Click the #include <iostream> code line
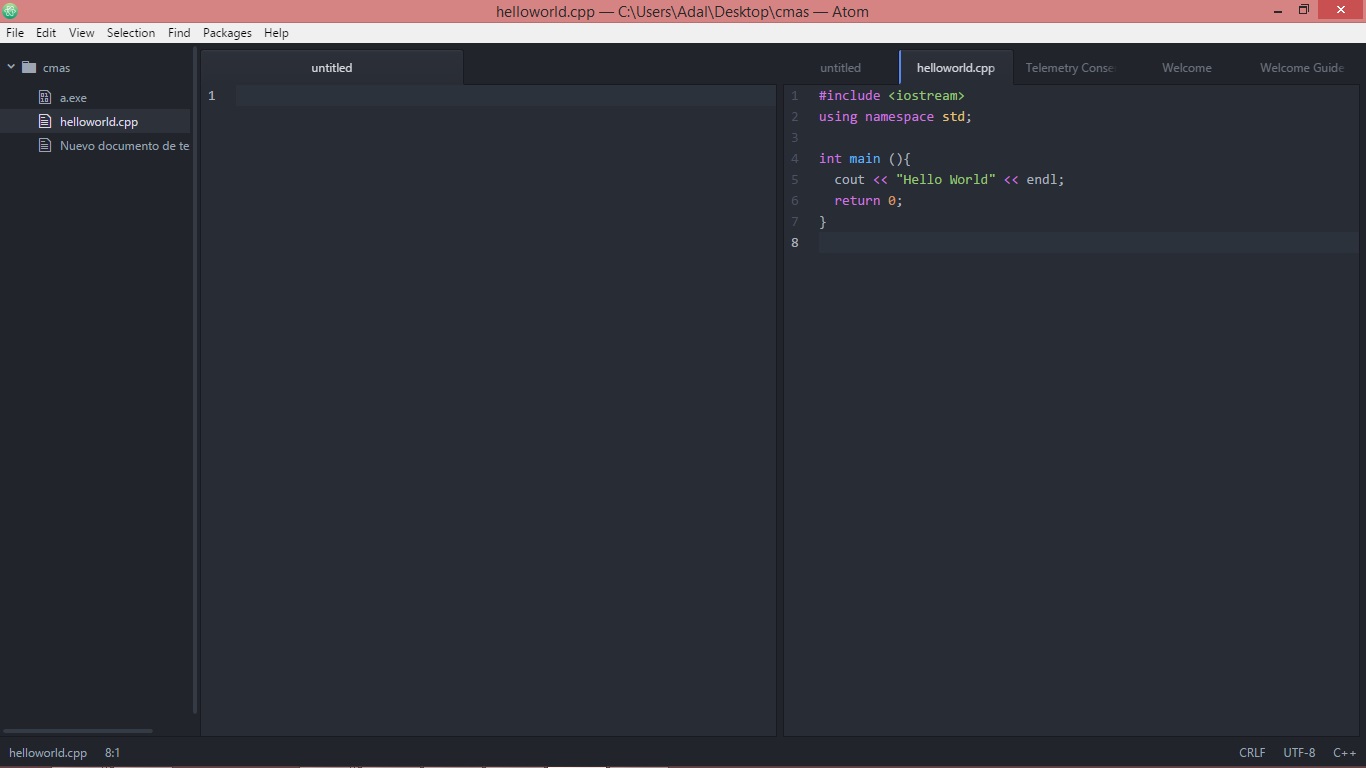This screenshot has width=1366, height=768. 892,96
